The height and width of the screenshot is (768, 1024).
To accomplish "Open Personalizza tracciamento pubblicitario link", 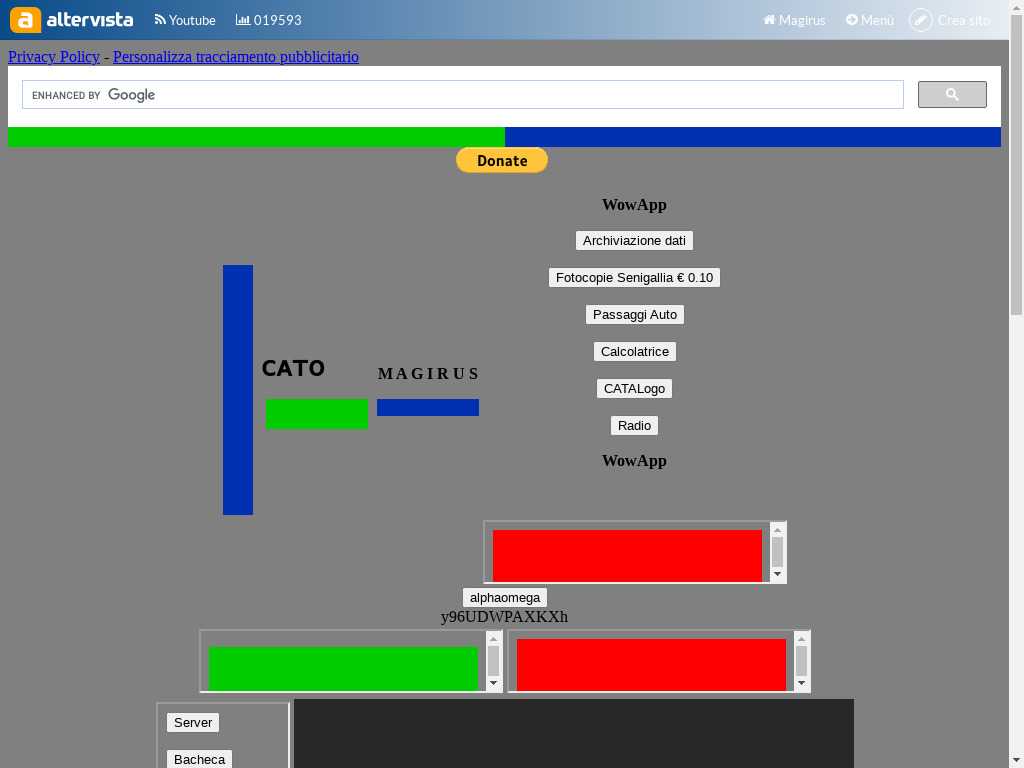I will point(235,57).
